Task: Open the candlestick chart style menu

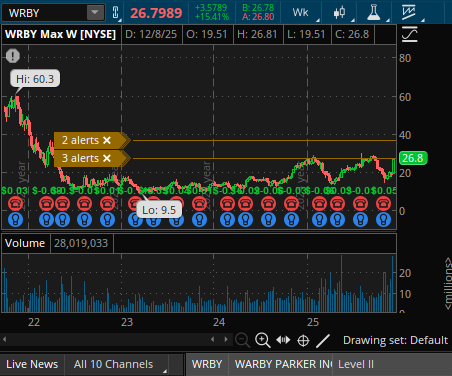Action: click(x=339, y=13)
